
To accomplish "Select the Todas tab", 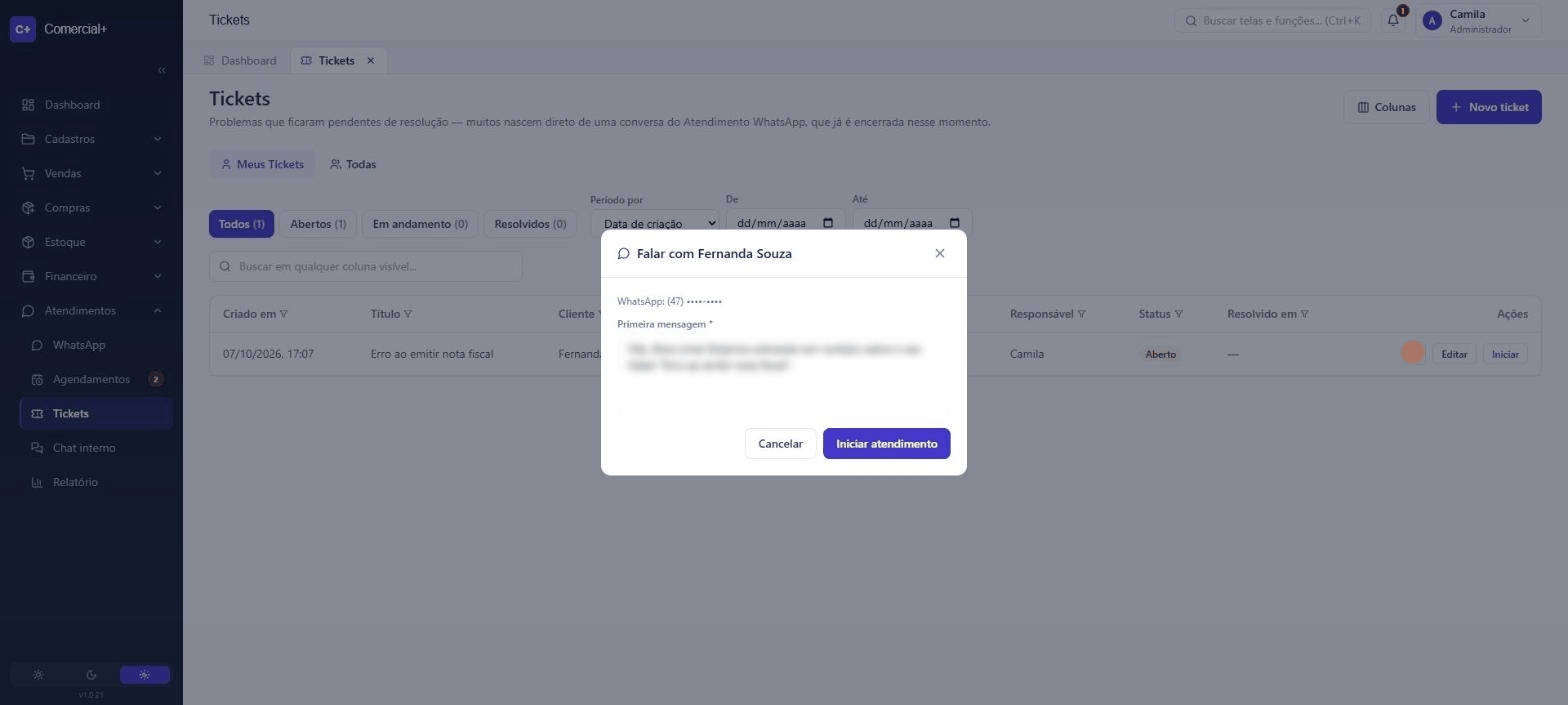I will coord(353,164).
